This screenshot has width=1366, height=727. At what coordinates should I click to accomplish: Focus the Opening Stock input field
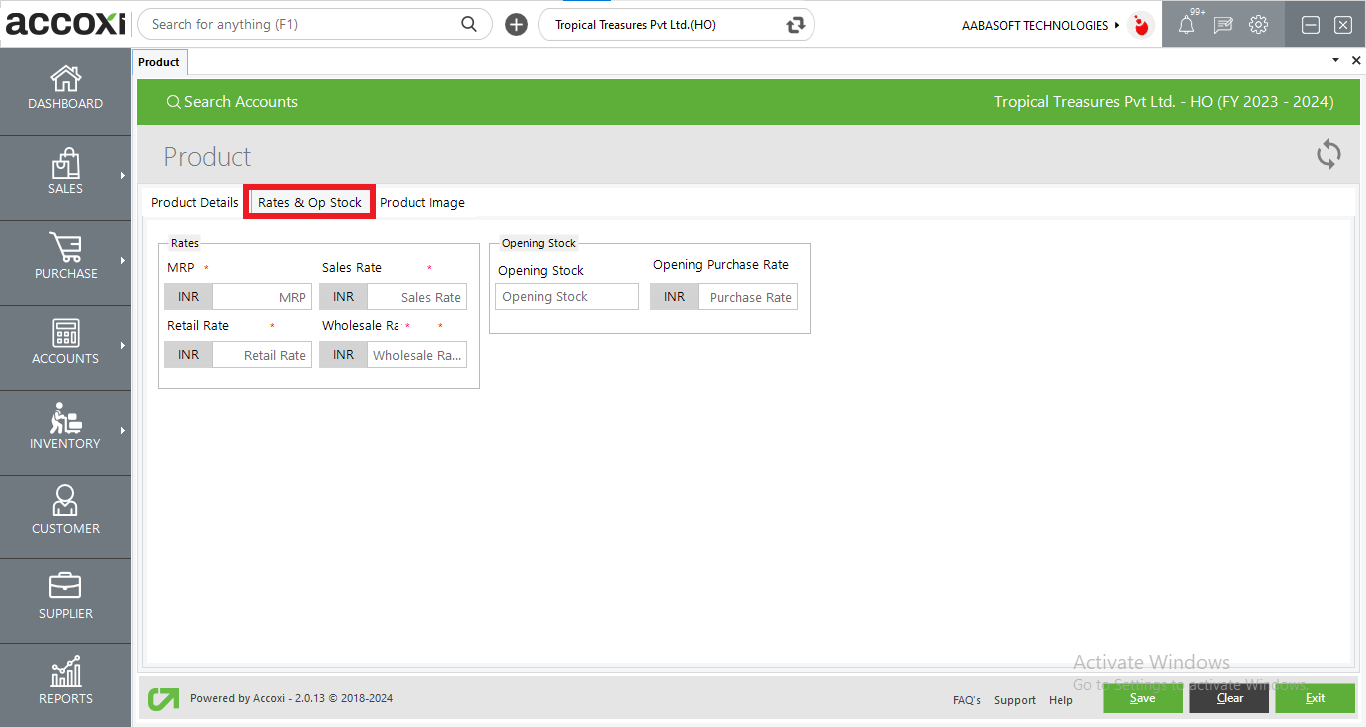(x=566, y=297)
